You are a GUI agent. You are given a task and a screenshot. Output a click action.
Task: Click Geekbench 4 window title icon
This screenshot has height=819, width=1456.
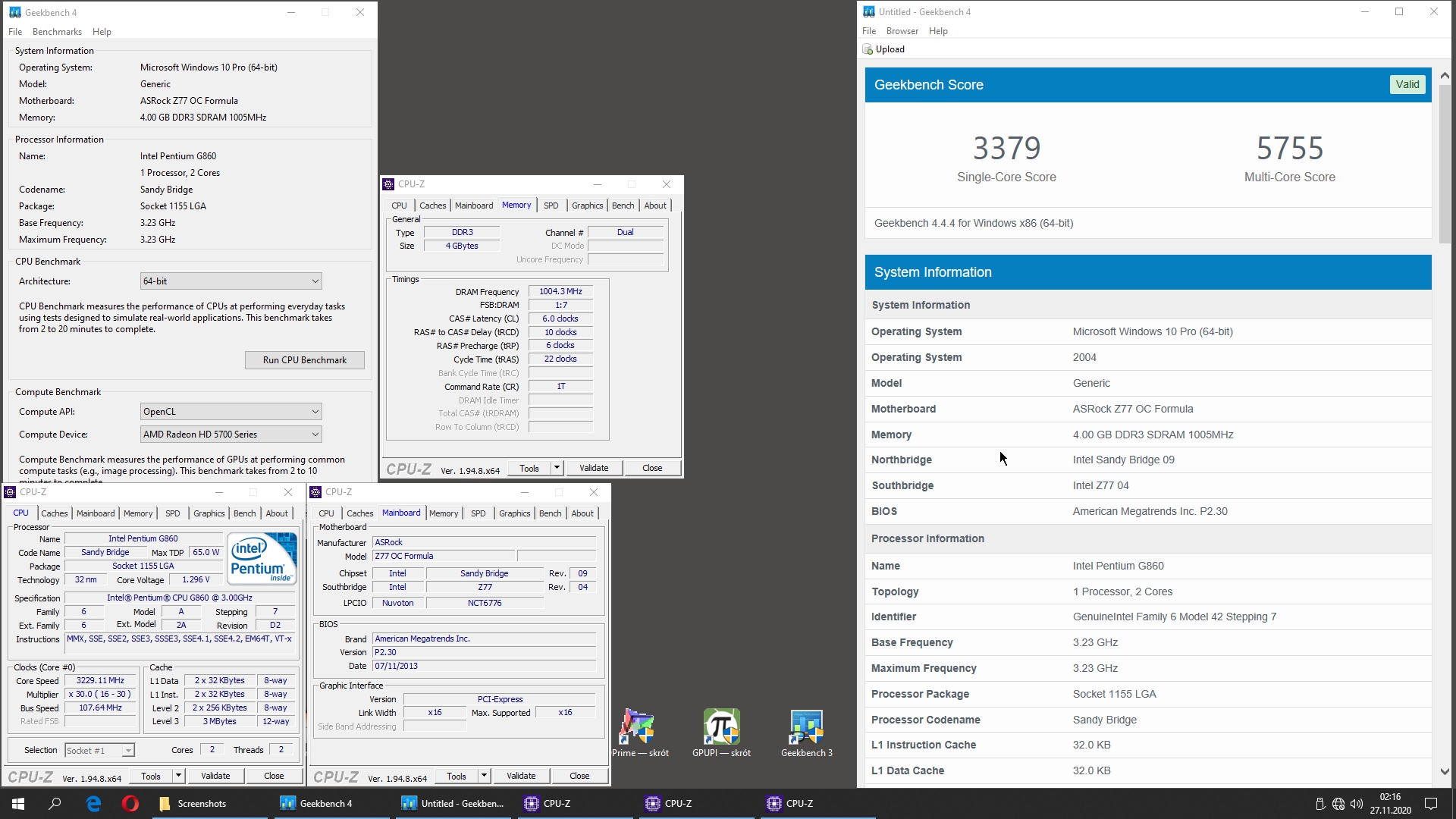tap(14, 12)
